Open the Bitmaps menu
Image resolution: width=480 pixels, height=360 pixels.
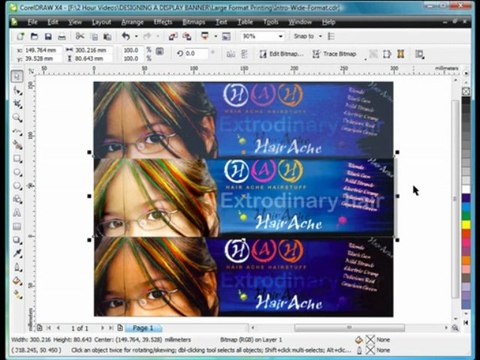coord(194,22)
